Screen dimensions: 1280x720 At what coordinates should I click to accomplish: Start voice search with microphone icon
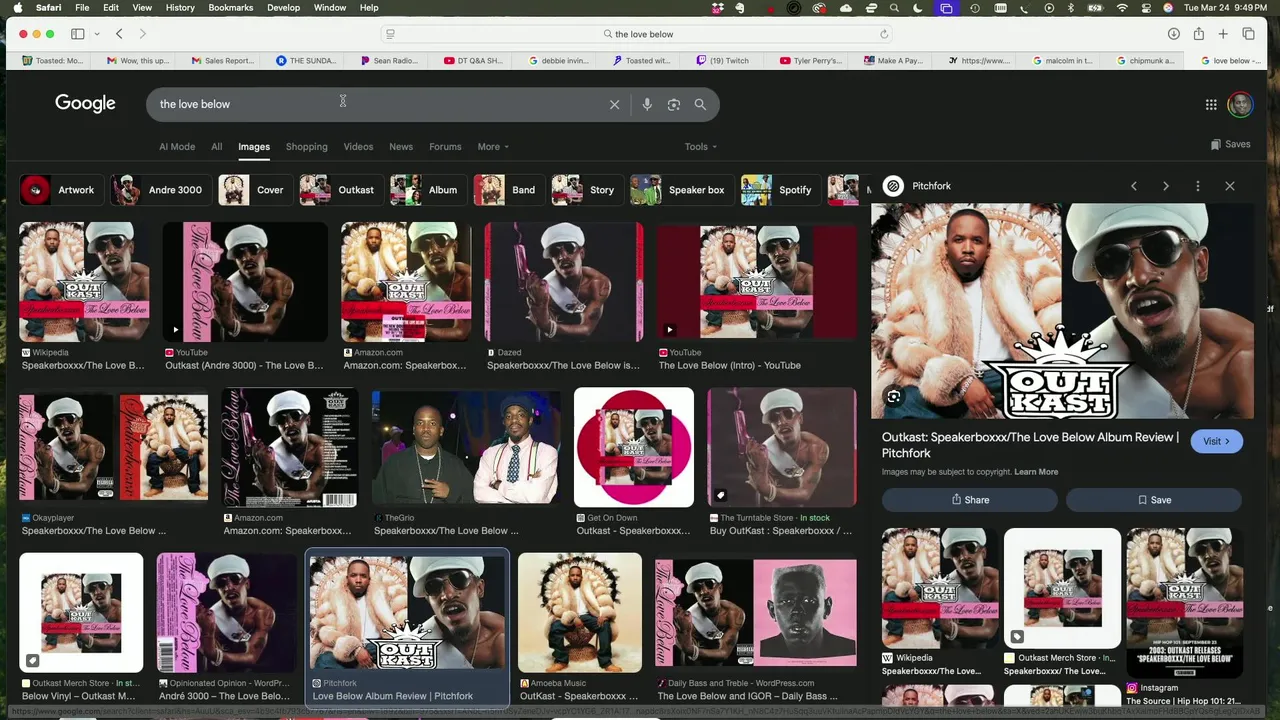tap(647, 104)
